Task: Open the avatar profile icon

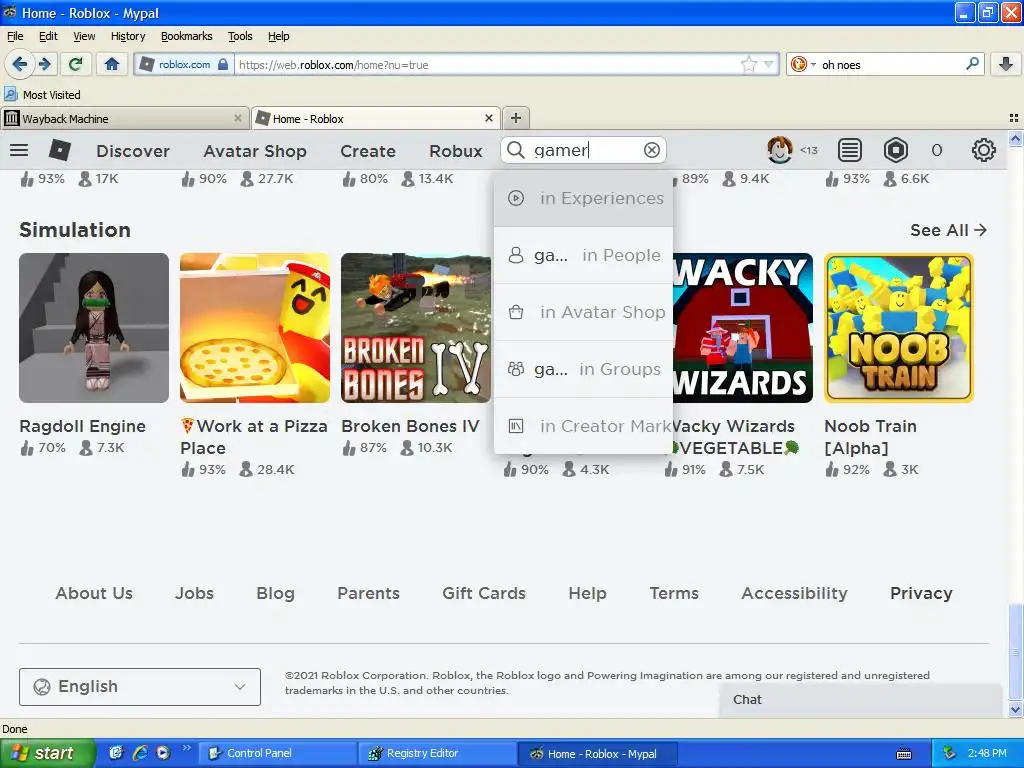Action: point(780,150)
